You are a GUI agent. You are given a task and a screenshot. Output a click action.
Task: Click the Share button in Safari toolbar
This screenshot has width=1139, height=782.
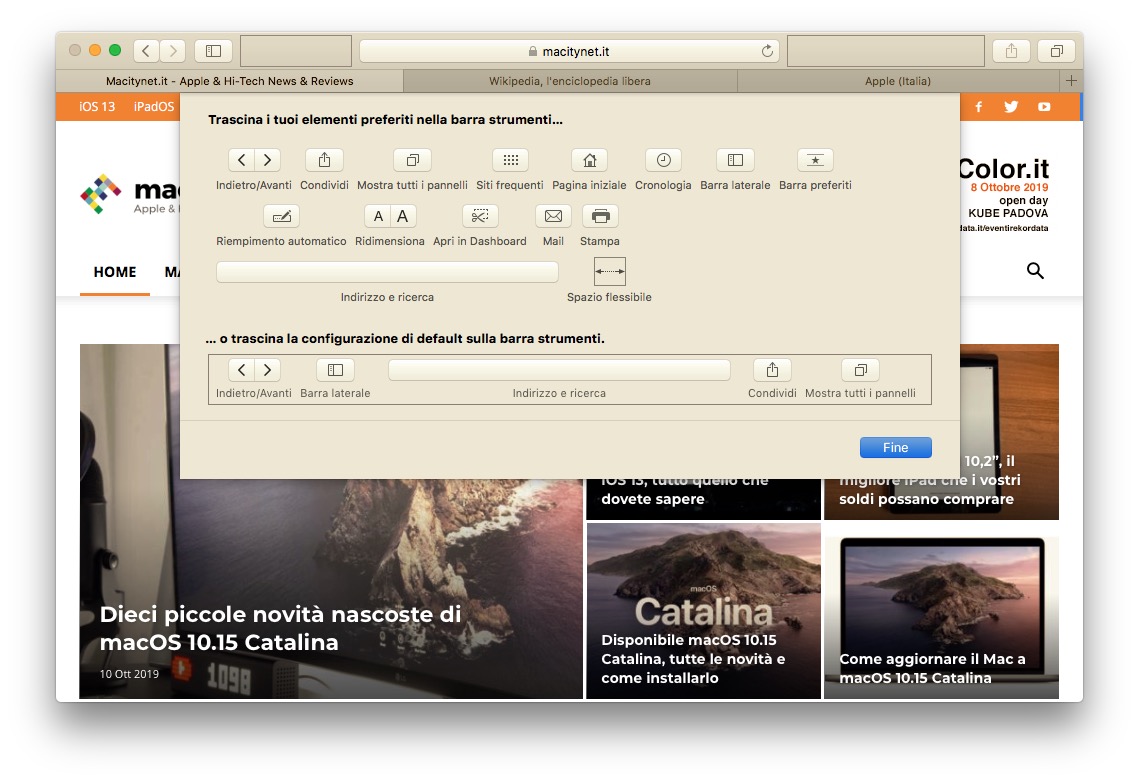coord(1011,51)
